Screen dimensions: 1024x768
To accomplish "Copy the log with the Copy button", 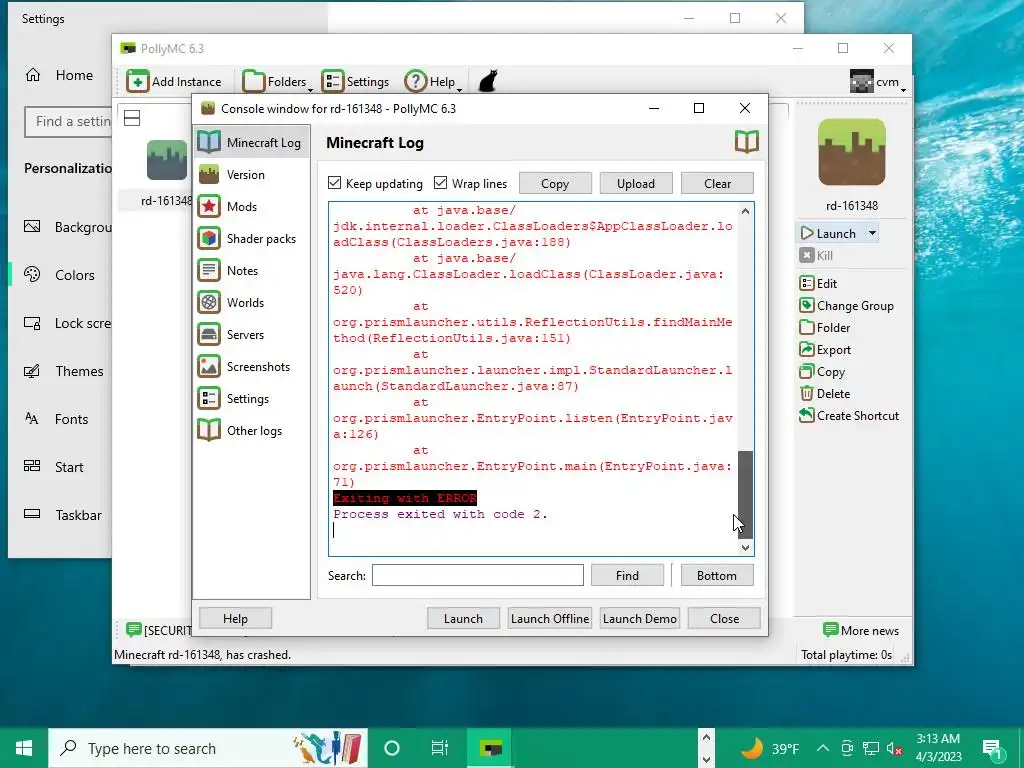I will click(555, 184).
